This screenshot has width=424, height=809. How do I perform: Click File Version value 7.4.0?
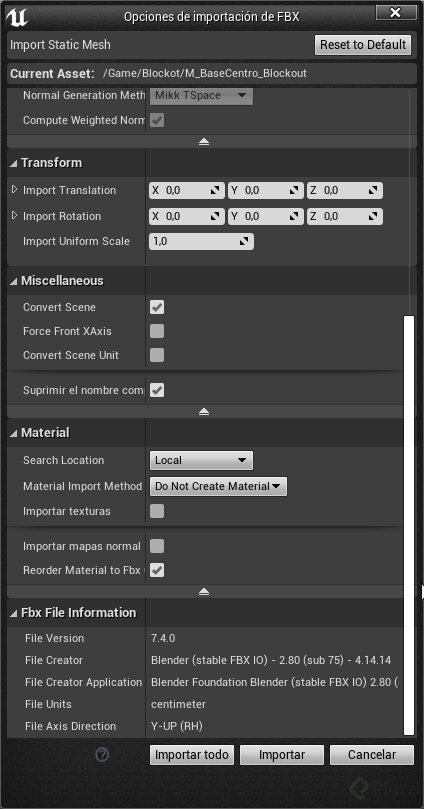[x=163, y=638]
